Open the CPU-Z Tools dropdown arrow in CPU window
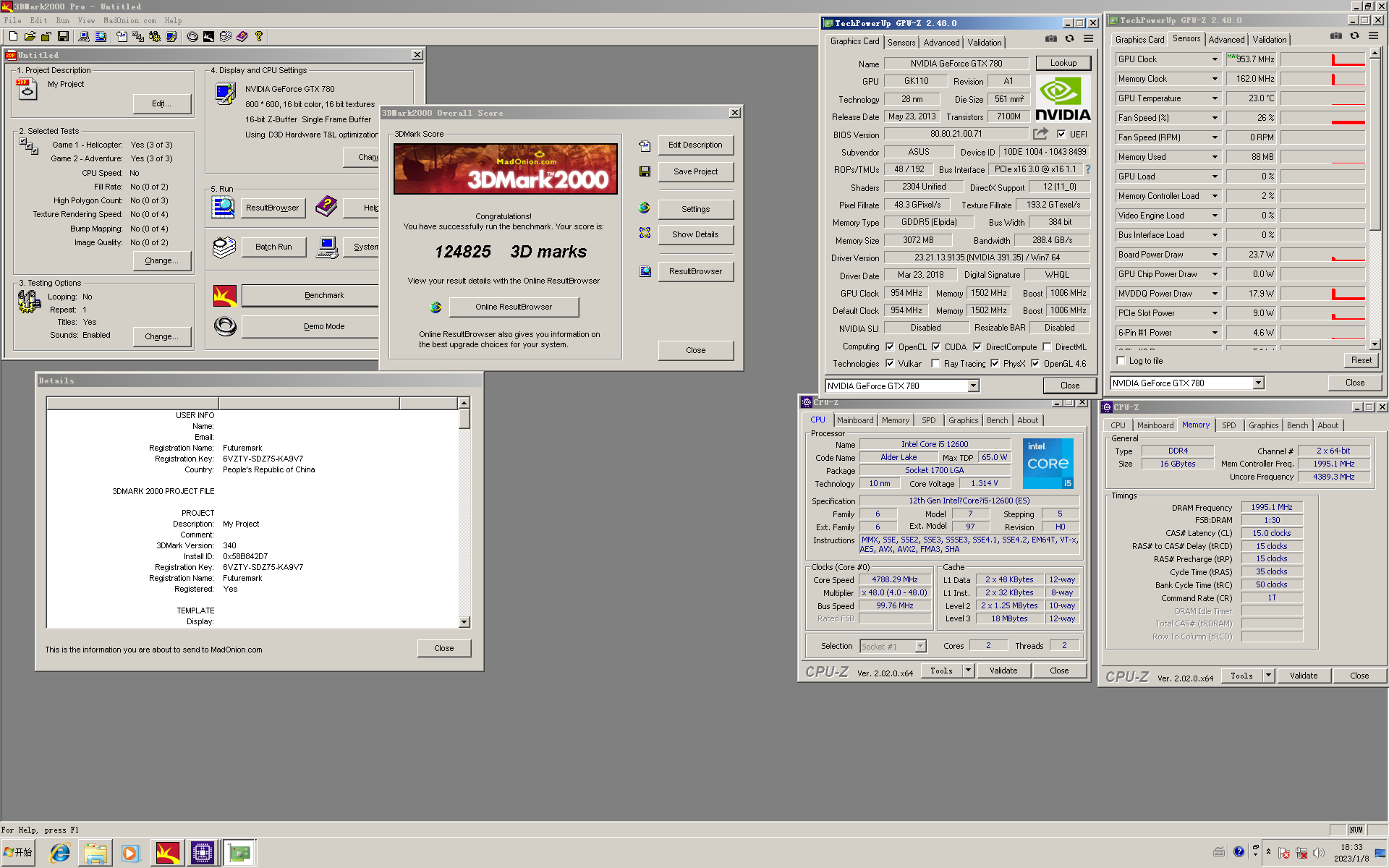 (968, 671)
